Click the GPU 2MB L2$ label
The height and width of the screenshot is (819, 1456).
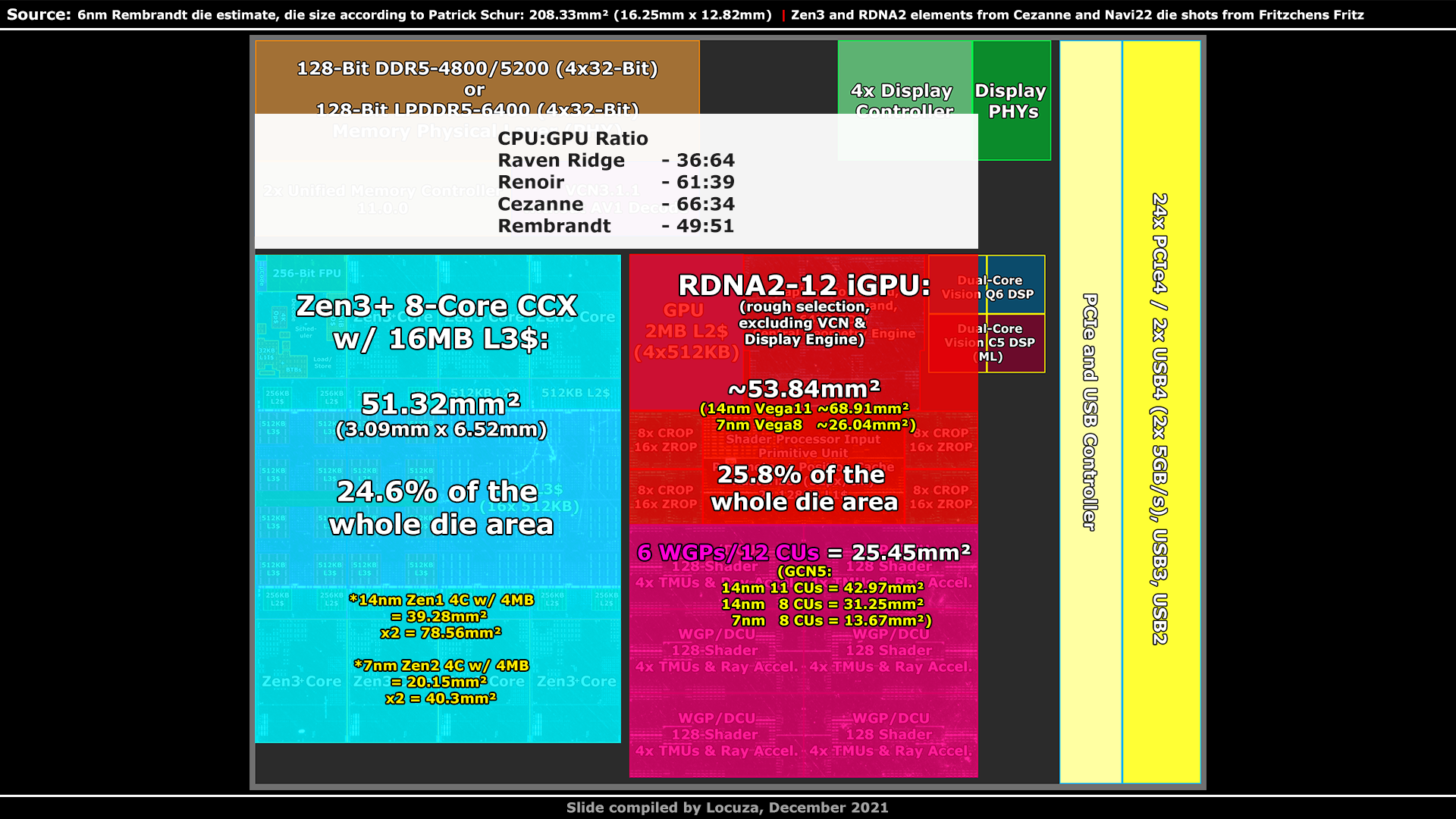(x=686, y=331)
